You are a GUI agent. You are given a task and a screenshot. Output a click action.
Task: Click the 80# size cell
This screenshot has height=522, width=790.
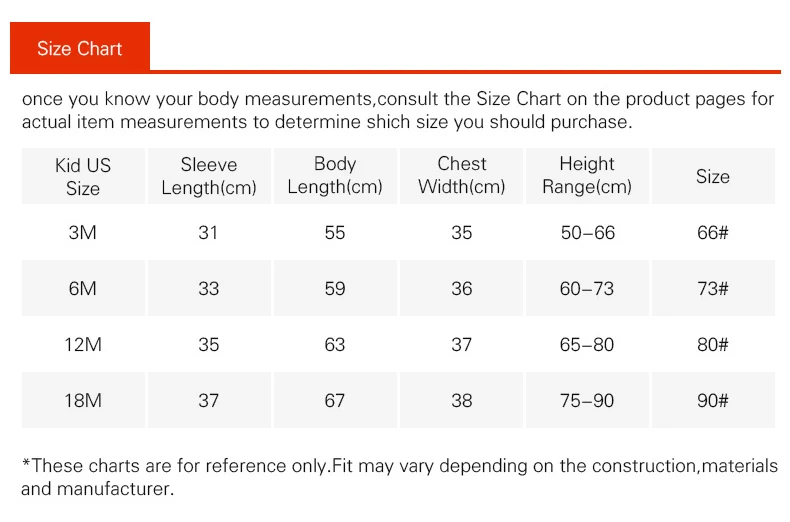click(x=713, y=344)
